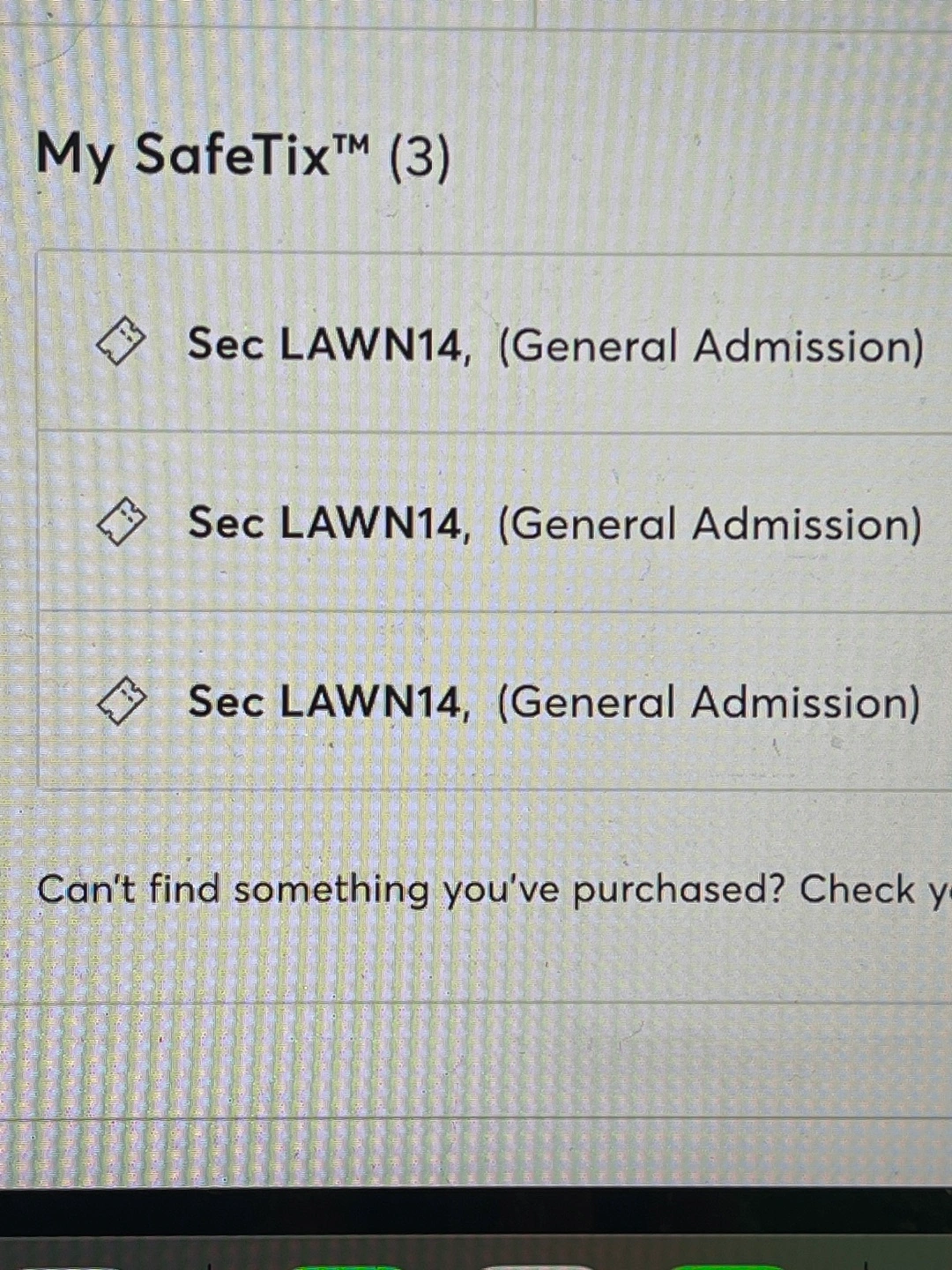Viewport: 952px width, 1270px height.
Task: Select second General Admission label
Action: pyautogui.click(x=710, y=524)
